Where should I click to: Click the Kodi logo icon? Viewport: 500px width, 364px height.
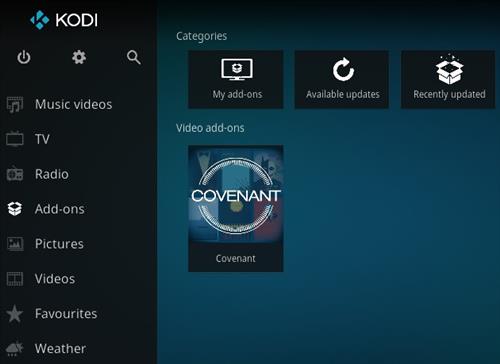point(40,20)
